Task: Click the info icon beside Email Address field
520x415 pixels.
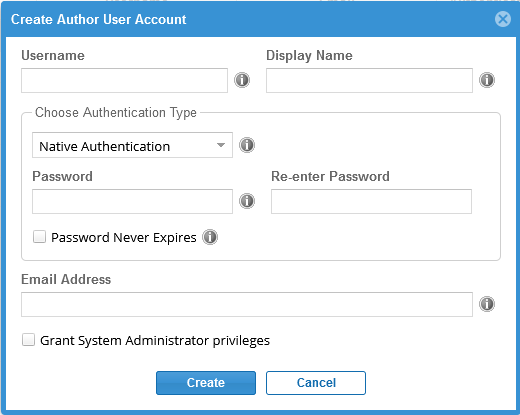Action: coord(487,304)
